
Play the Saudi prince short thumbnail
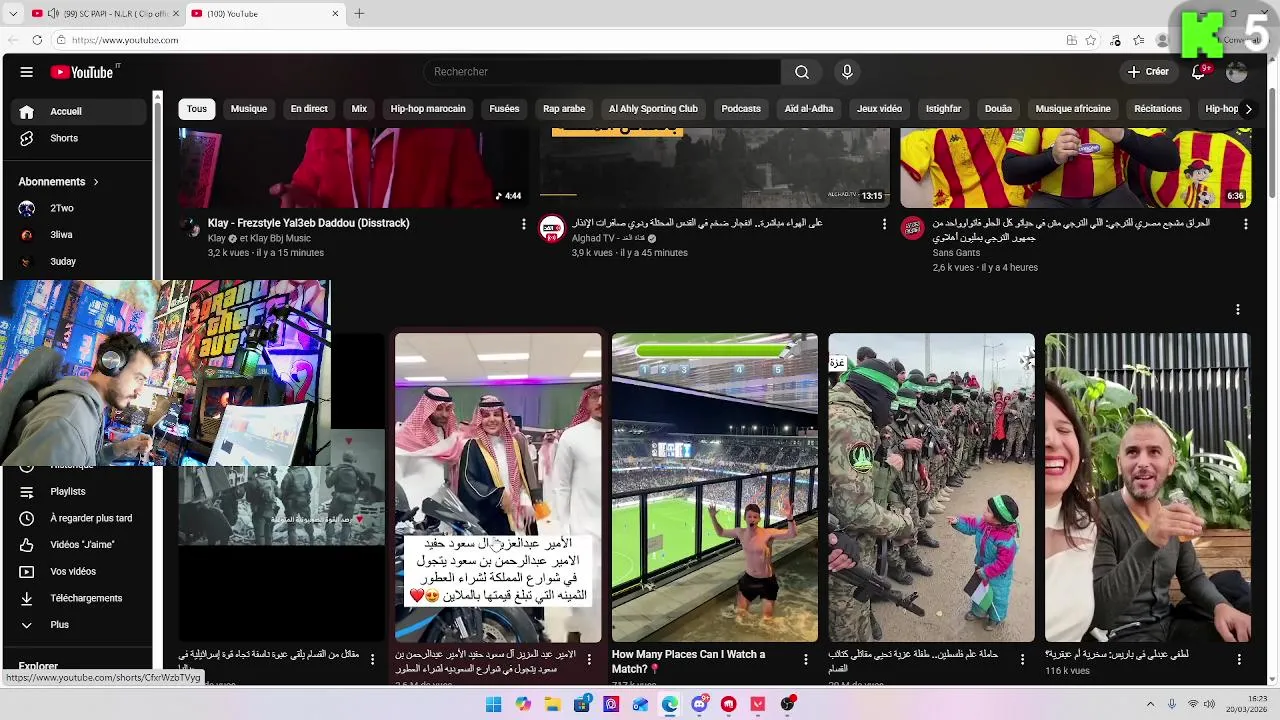[498, 488]
